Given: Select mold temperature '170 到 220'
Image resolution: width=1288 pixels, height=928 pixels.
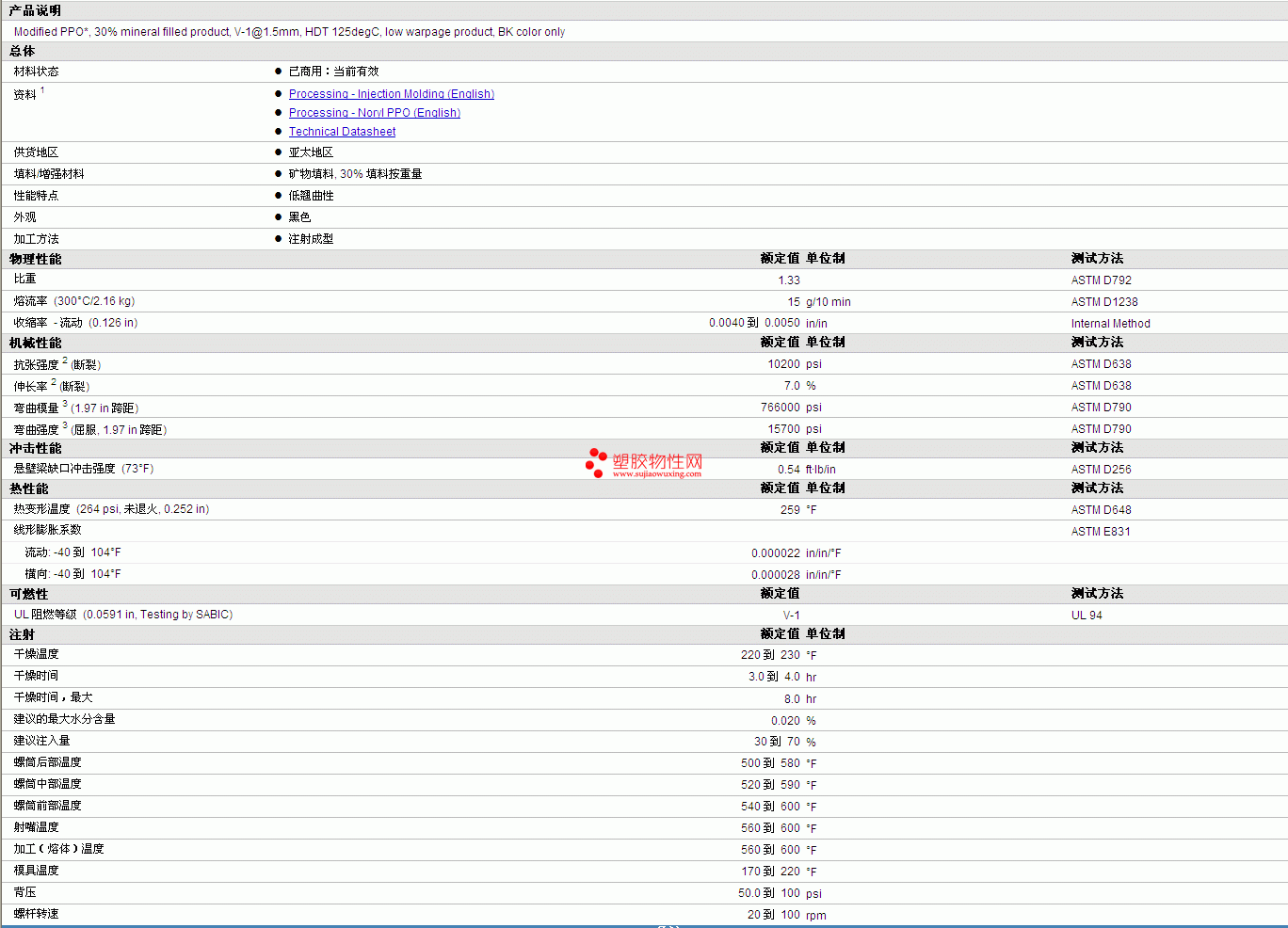Looking at the screenshot, I should point(770,872).
